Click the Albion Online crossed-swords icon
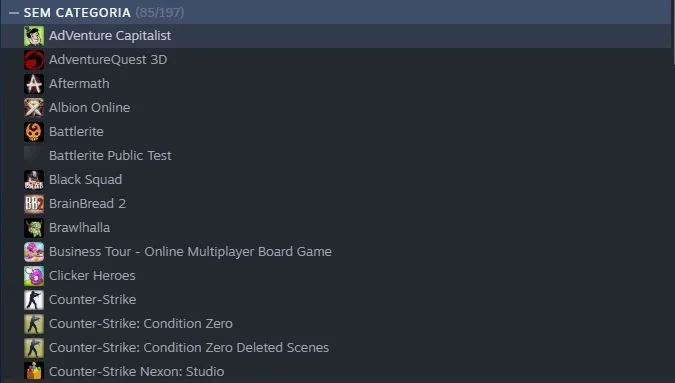The height and width of the screenshot is (383, 675). point(34,108)
